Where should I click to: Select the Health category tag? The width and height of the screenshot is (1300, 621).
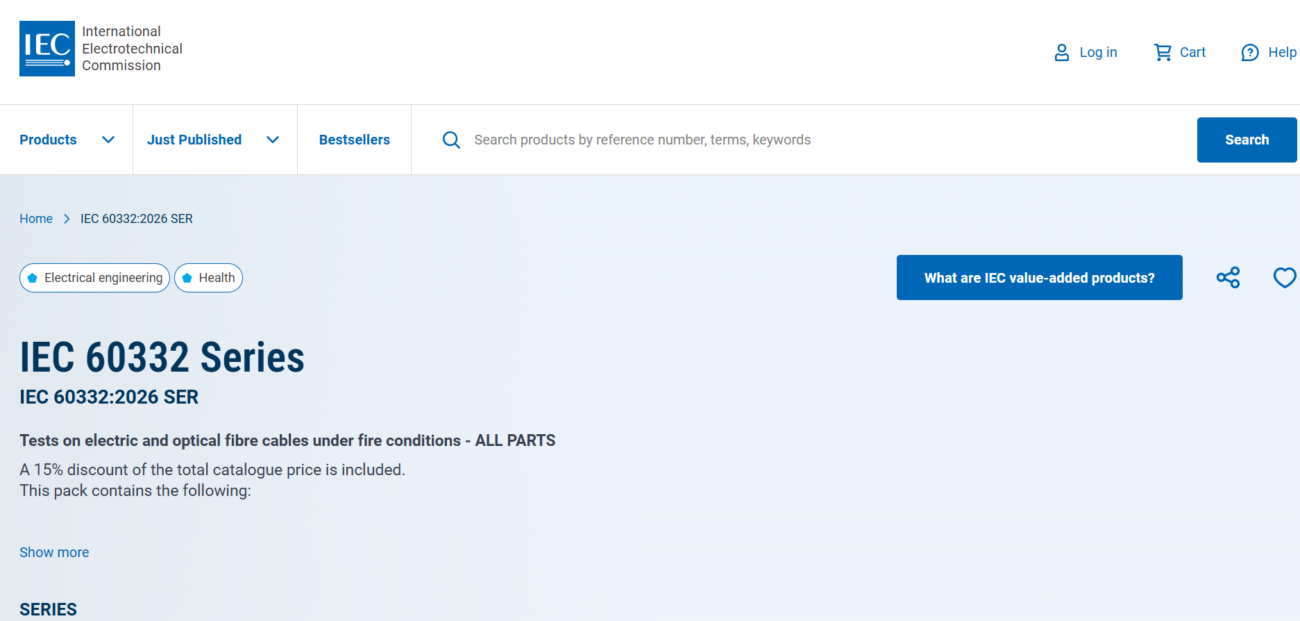point(208,278)
